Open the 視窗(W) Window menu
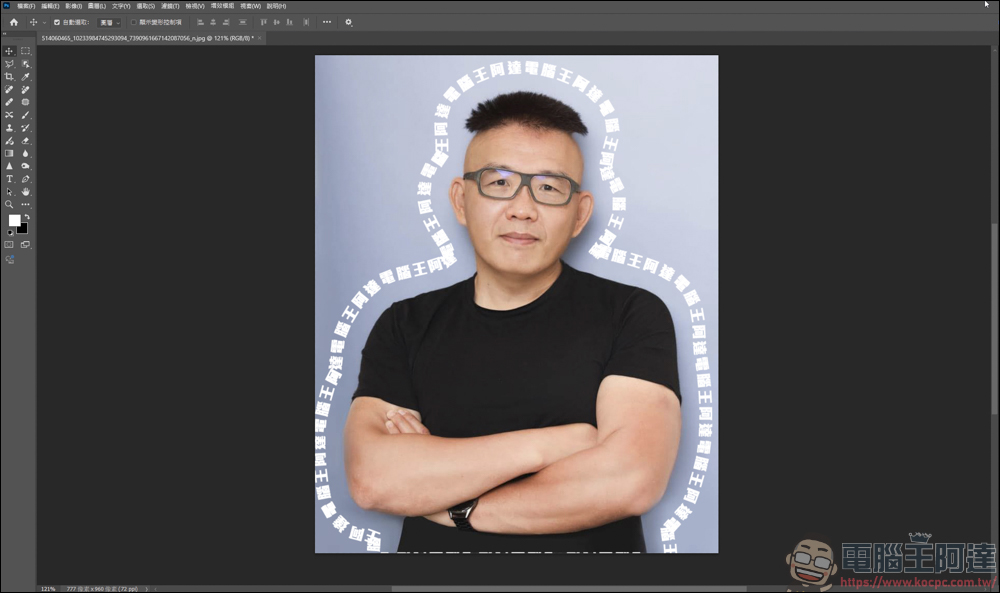Image resolution: width=1000 pixels, height=593 pixels. click(x=250, y=6)
